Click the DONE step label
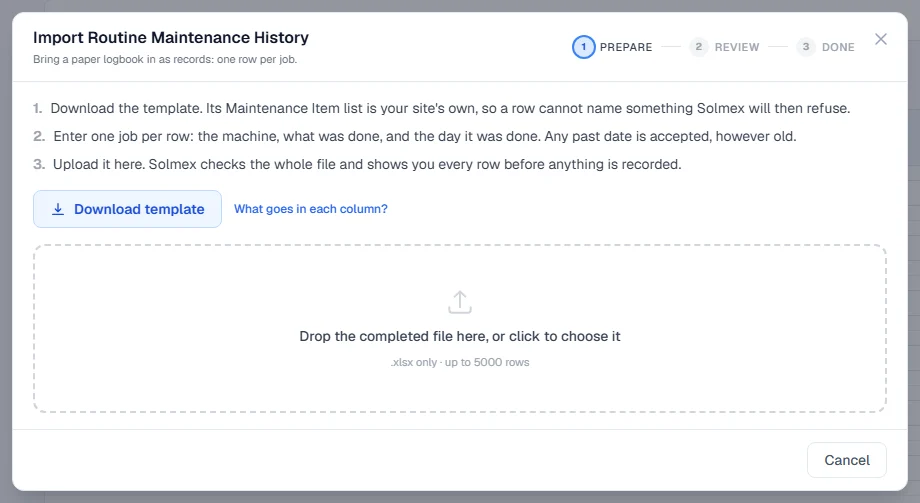This screenshot has height=503, width=920. click(x=838, y=47)
